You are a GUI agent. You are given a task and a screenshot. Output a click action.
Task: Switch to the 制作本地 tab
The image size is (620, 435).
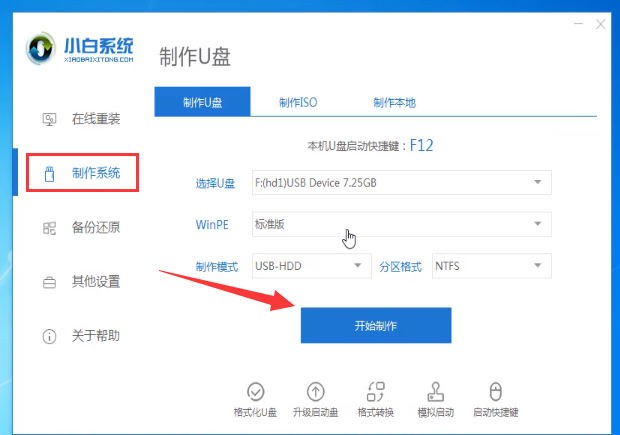[x=393, y=102]
